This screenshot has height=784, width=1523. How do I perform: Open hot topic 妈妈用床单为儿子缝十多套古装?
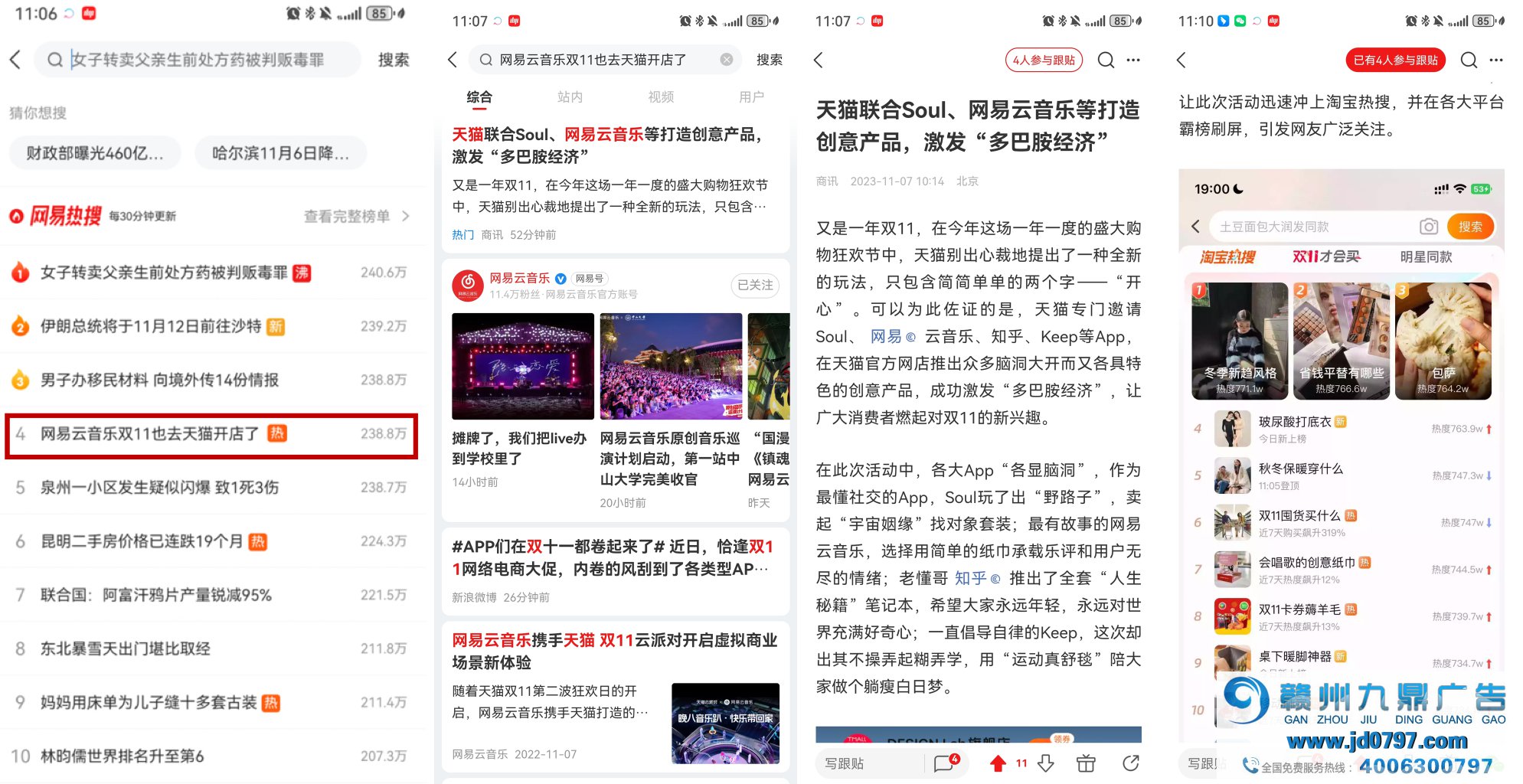[211, 702]
